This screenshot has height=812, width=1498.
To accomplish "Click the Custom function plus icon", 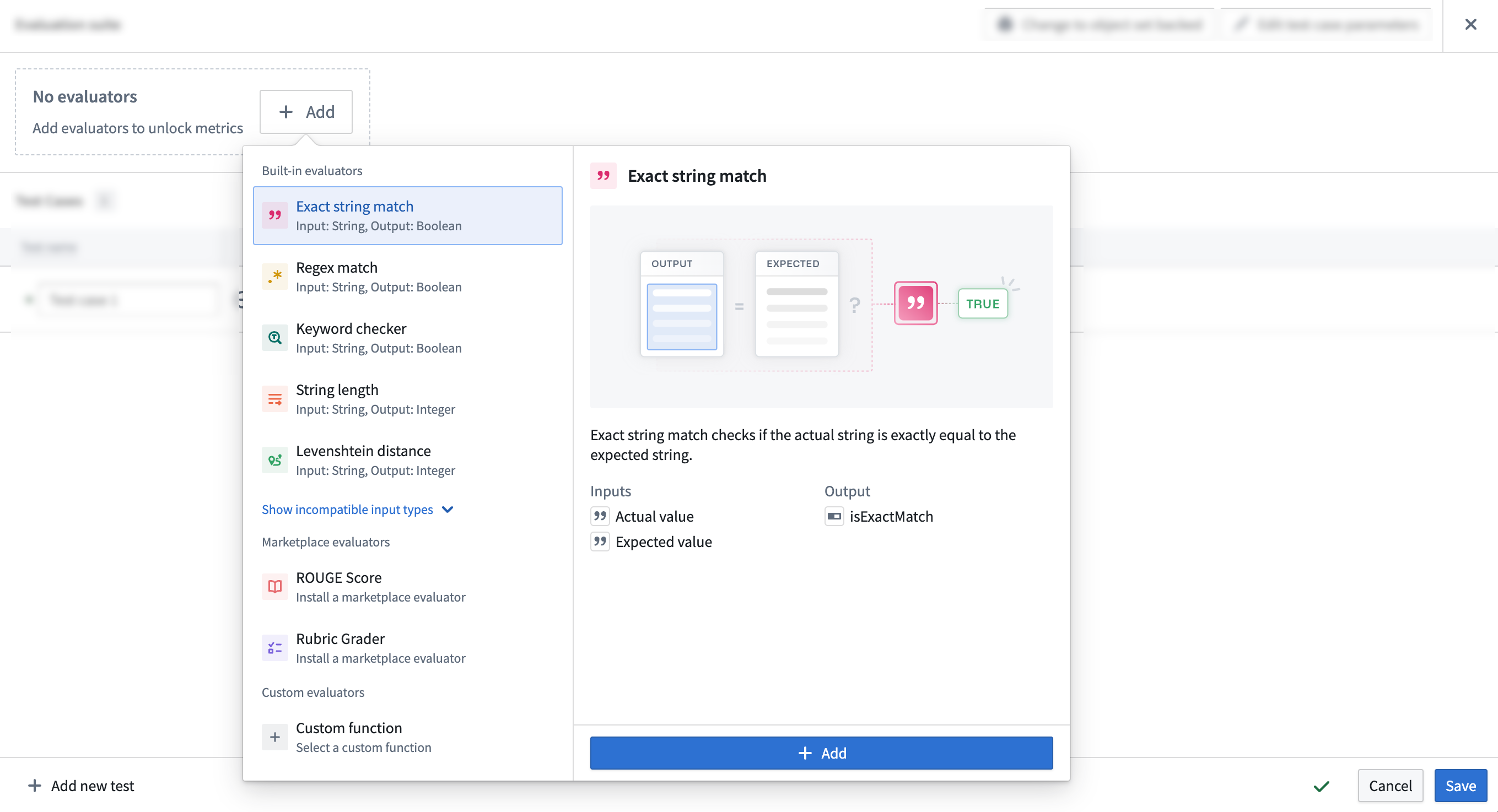I will pos(274,738).
